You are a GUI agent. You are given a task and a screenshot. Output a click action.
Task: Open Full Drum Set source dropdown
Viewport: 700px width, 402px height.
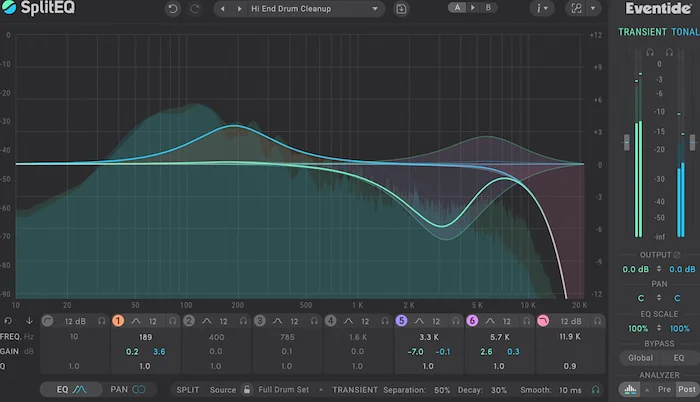[290, 389]
